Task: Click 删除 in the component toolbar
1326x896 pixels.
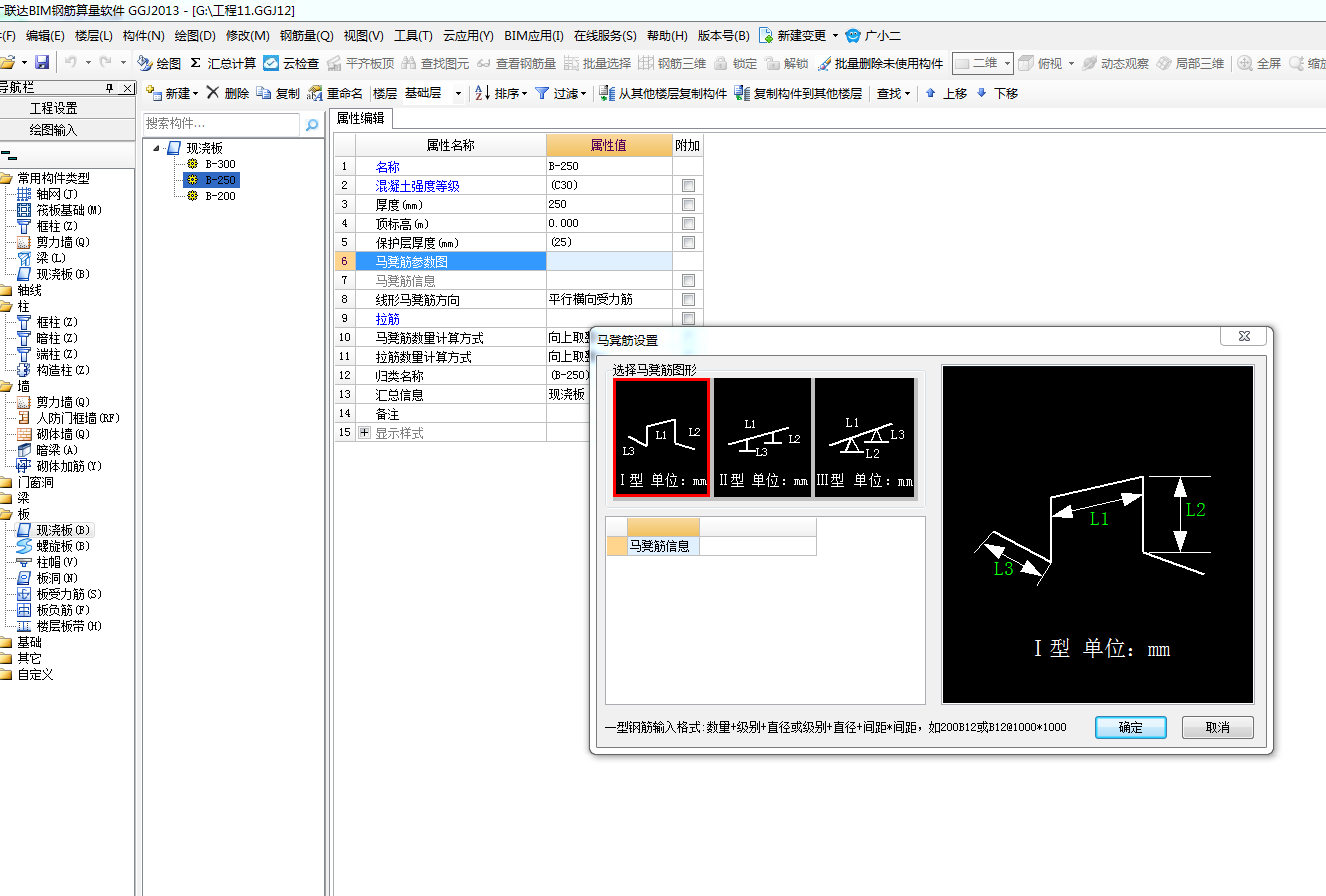Action: pos(227,93)
